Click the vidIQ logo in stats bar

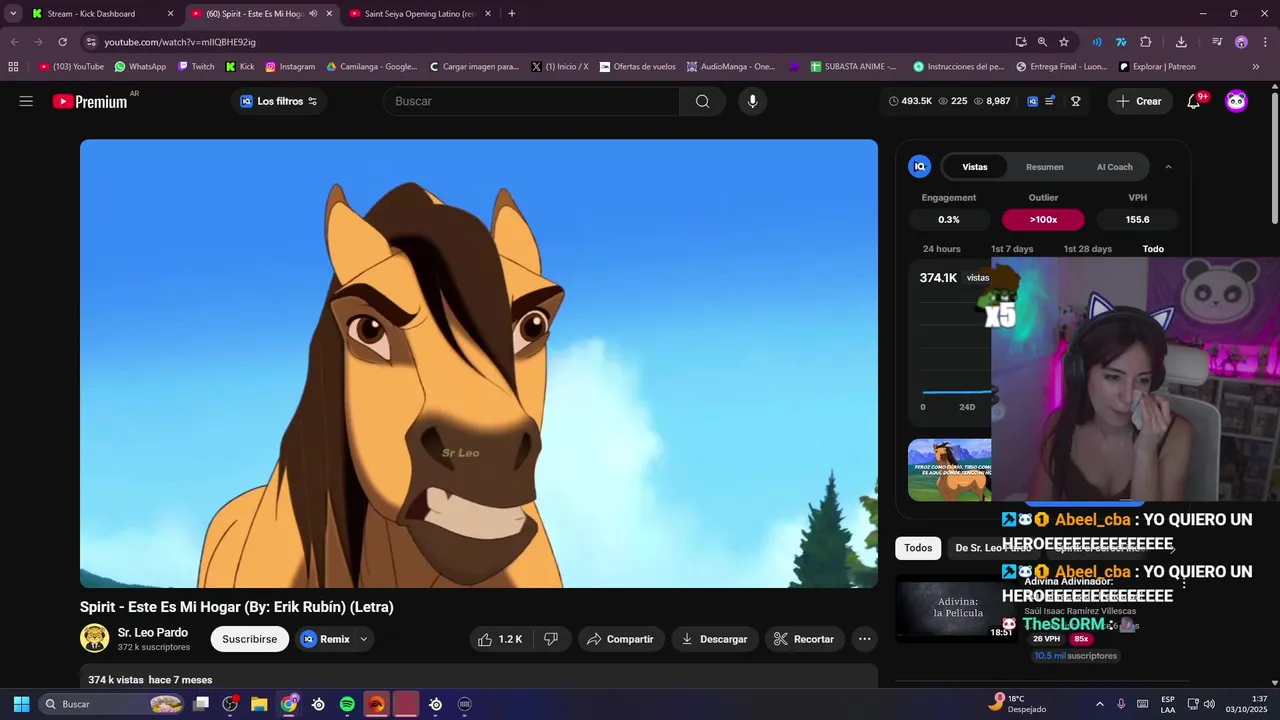pyautogui.click(x=1032, y=101)
